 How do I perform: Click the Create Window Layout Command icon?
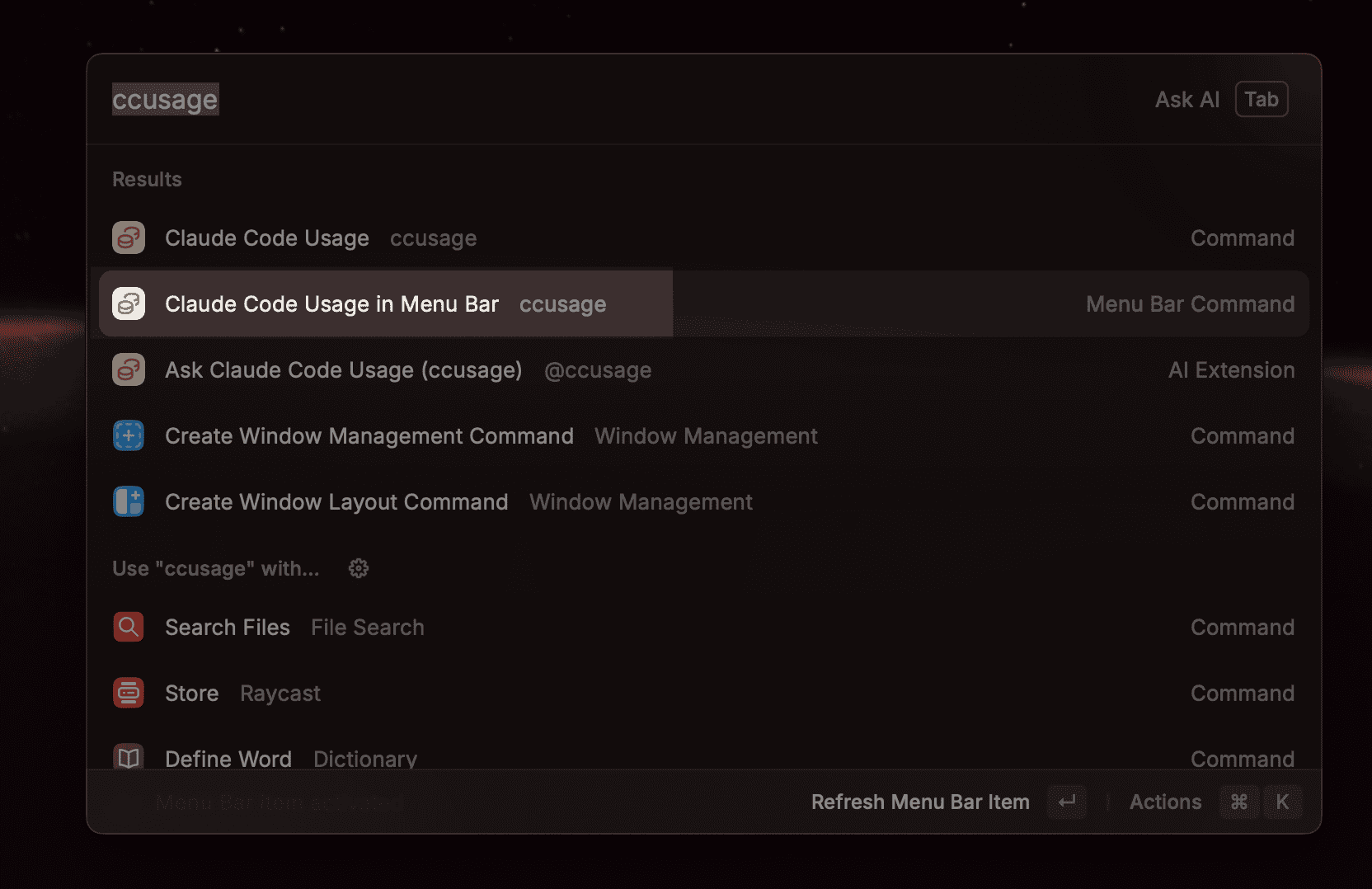click(128, 501)
